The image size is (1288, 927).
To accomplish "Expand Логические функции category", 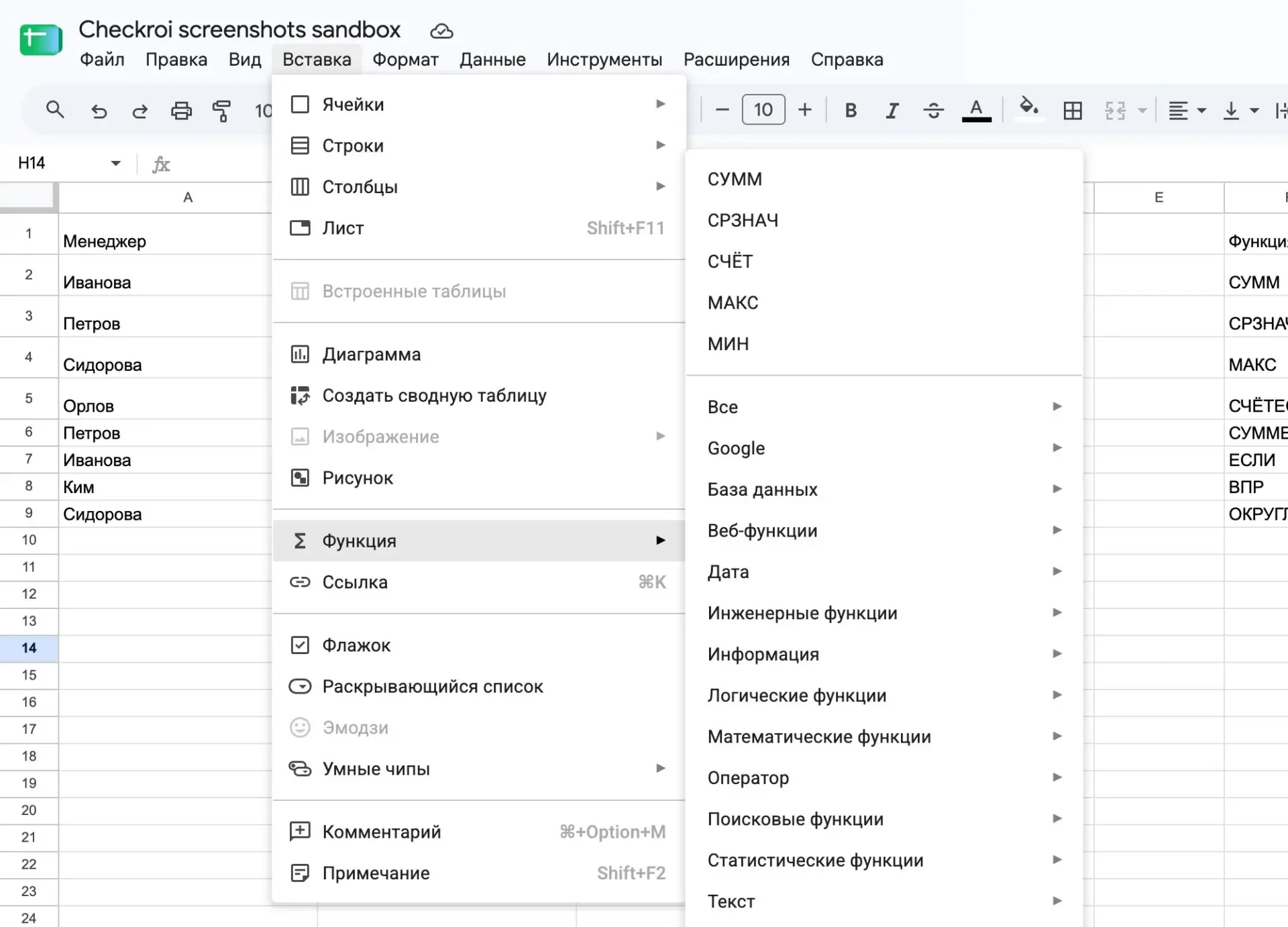I will pos(884,696).
